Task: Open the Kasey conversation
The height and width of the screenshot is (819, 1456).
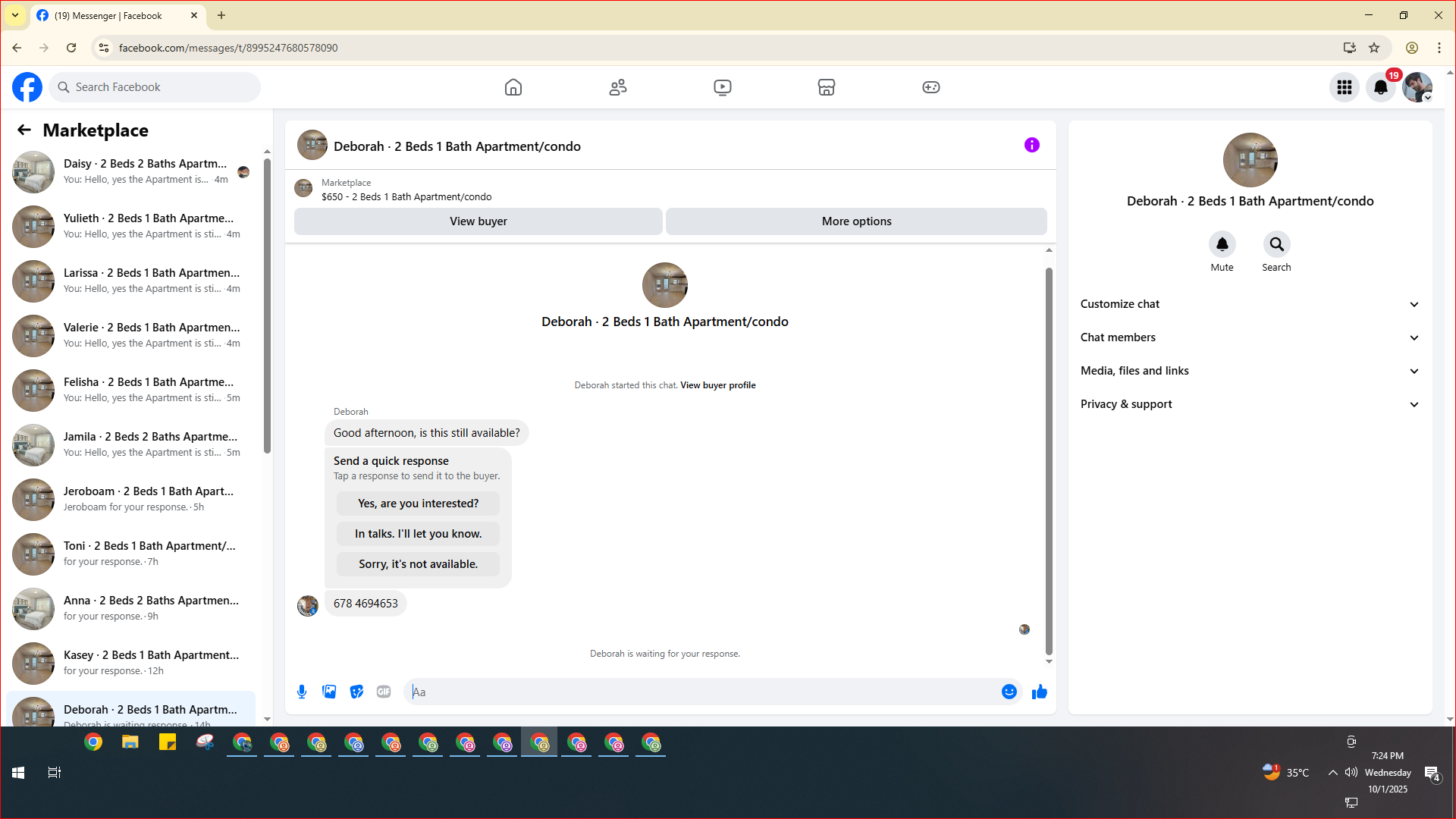Action: click(131, 664)
